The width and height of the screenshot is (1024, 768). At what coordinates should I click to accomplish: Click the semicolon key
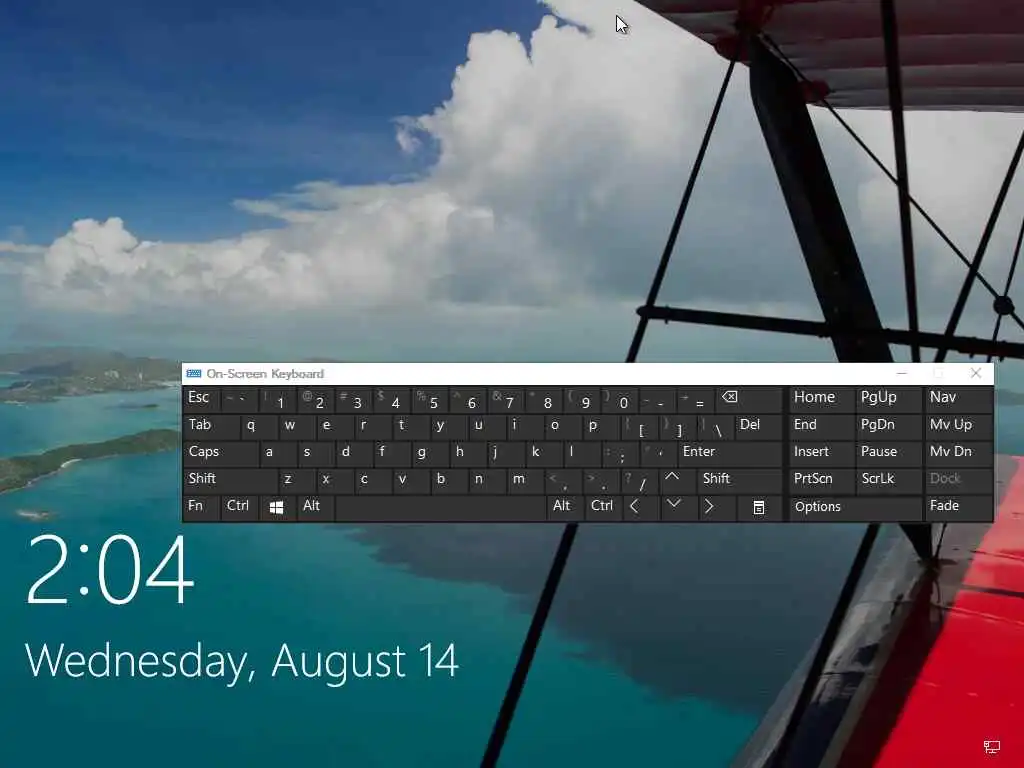pos(620,453)
